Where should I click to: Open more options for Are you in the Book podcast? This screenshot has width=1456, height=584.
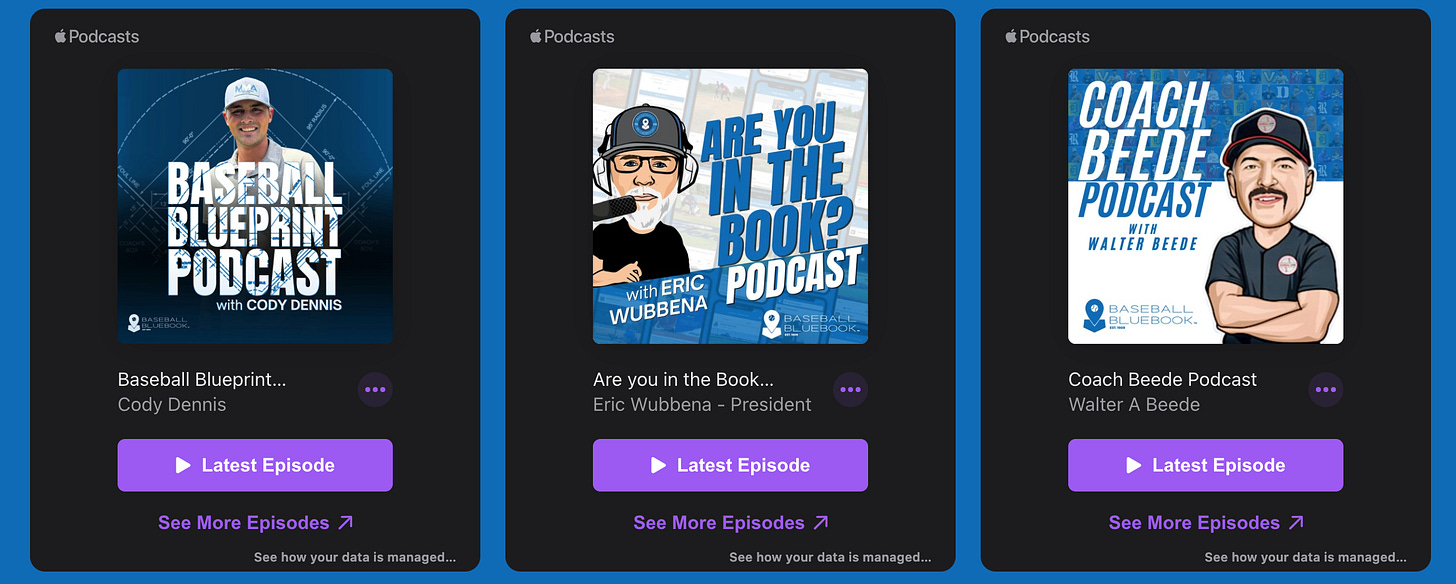pyautogui.click(x=850, y=390)
